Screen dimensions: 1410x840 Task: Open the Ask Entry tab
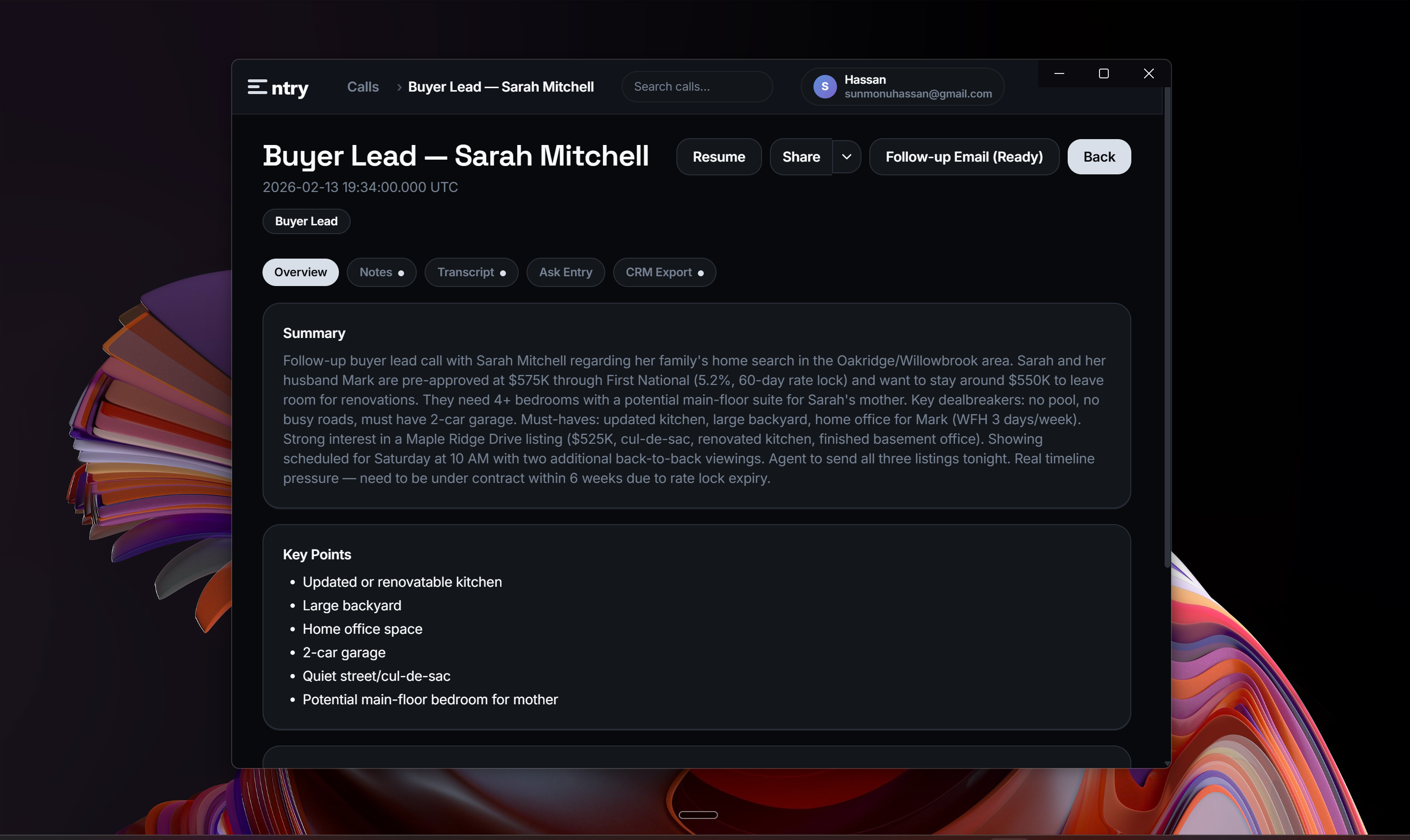click(x=565, y=272)
